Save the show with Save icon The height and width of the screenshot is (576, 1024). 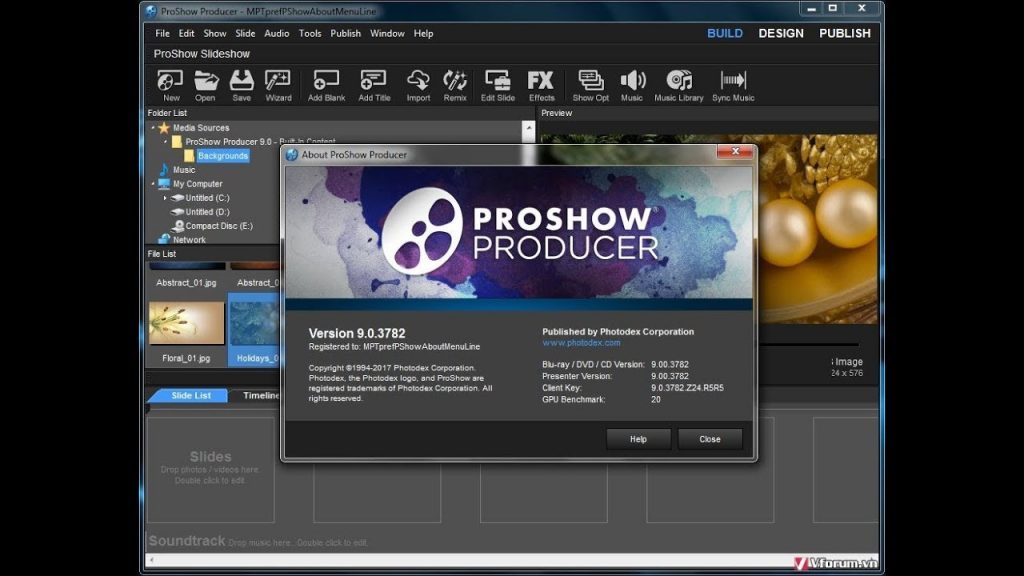pyautogui.click(x=242, y=86)
